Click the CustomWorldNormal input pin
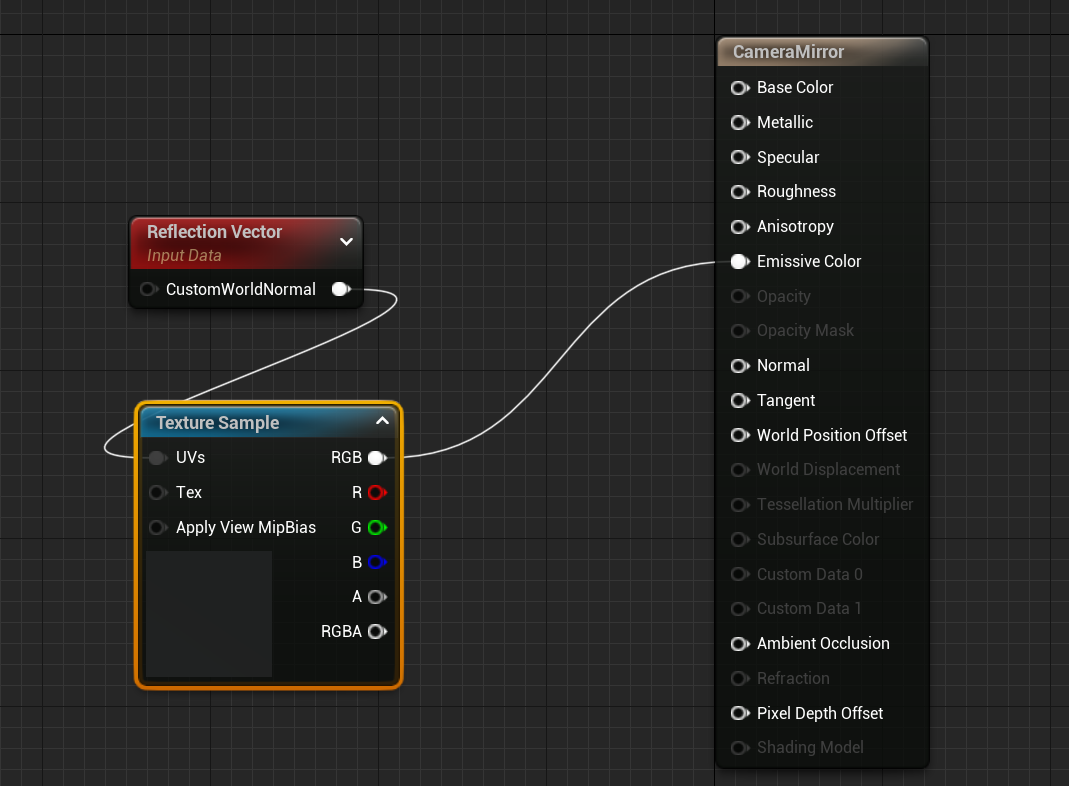 149,290
